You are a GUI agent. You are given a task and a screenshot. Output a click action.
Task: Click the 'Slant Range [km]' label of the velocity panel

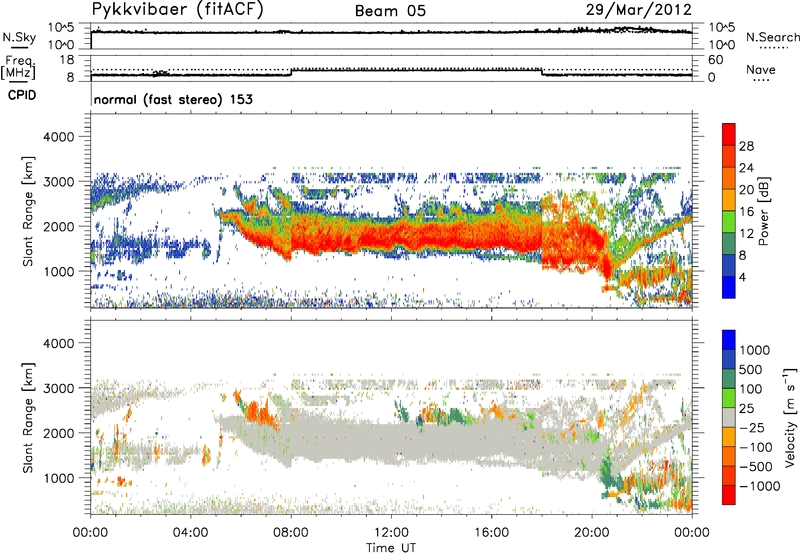(x=28, y=418)
